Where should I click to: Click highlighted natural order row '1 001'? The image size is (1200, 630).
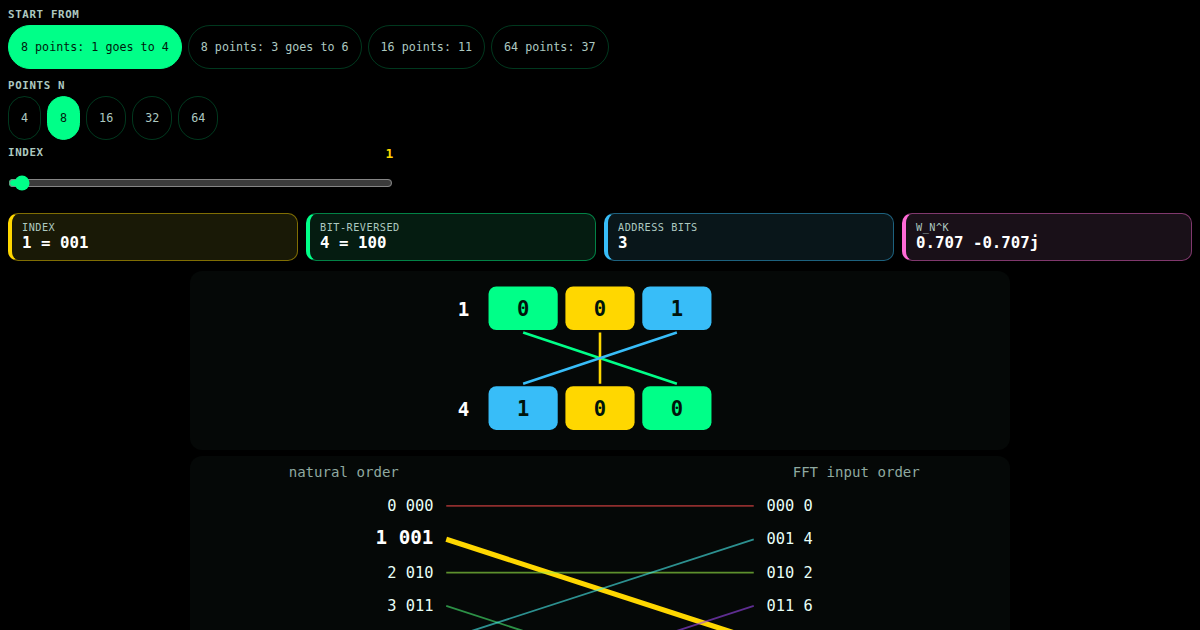[404, 538]
